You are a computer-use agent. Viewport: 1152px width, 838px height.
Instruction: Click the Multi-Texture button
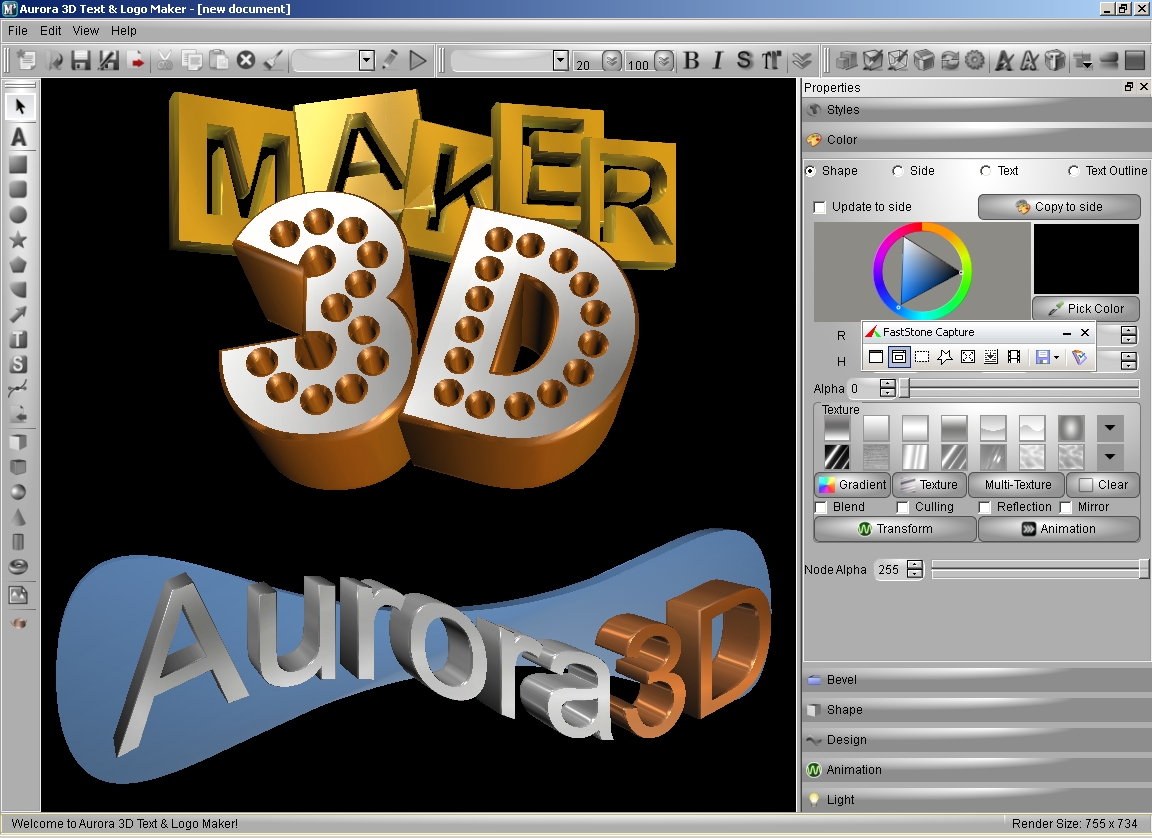(x=1017, y=485)
